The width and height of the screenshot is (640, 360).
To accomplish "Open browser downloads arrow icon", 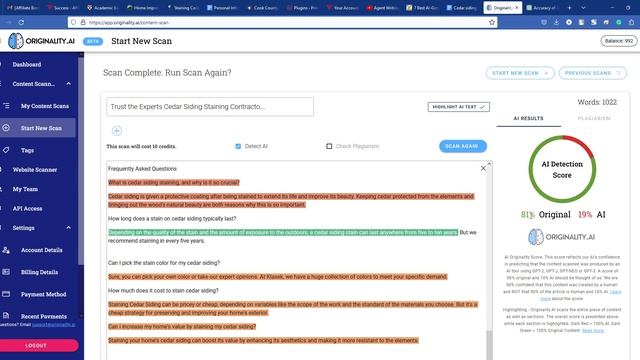I will tap(556, 22).
